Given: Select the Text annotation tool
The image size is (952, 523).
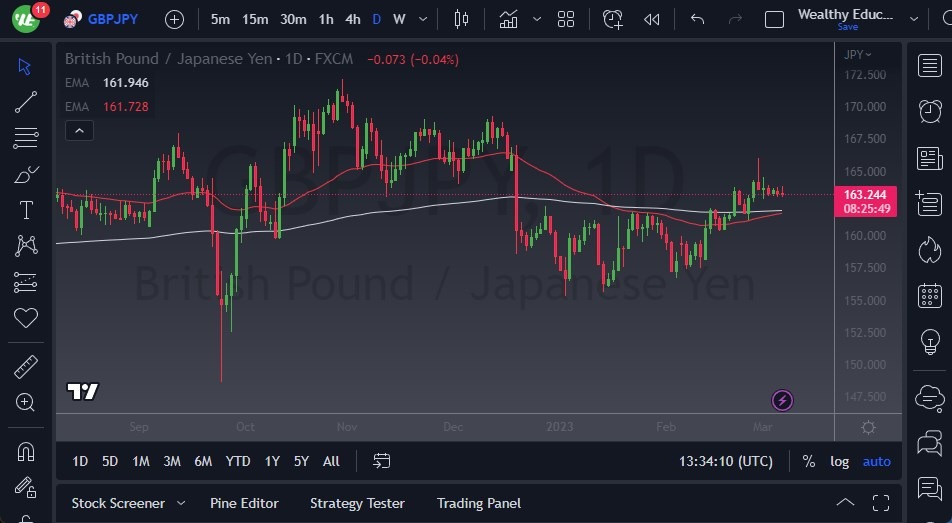Looking at the screenshot, I should pyautogui.click(x=26, y=210).
